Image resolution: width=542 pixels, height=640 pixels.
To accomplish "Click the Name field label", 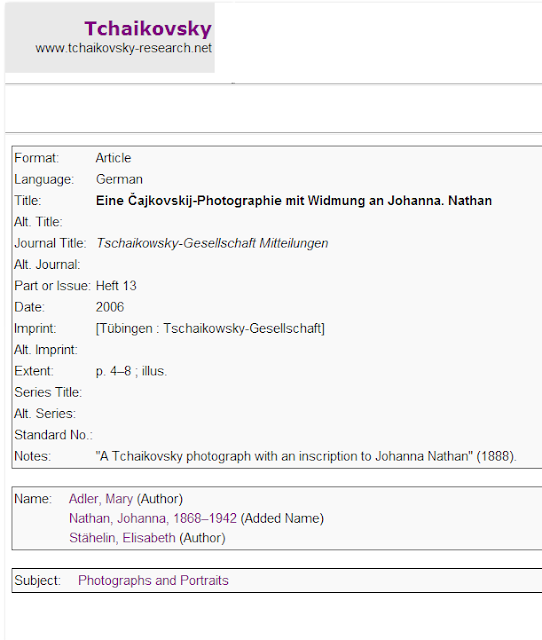I will point(33,499).
